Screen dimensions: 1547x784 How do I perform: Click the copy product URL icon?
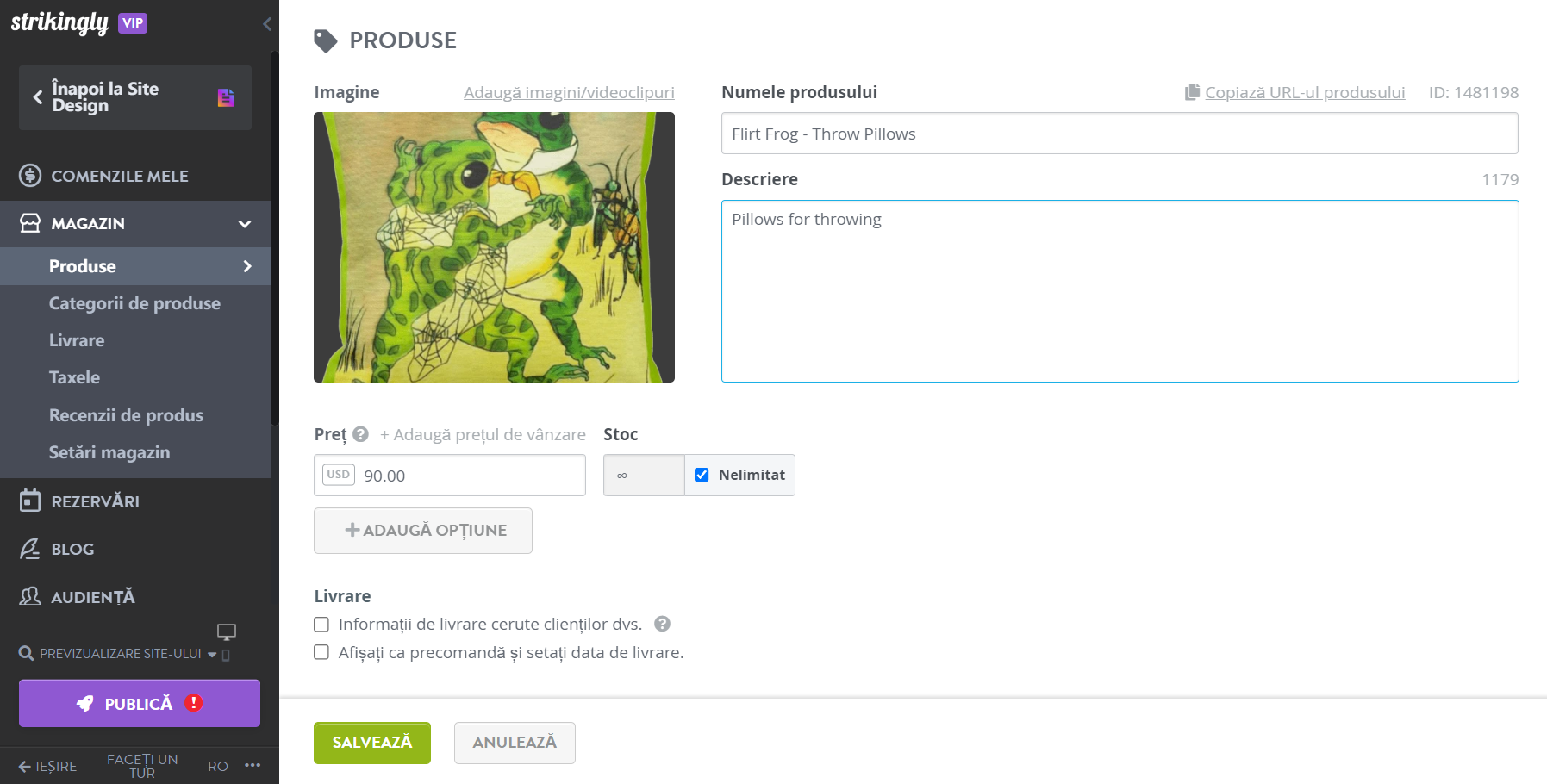(x=1192, y=92)
